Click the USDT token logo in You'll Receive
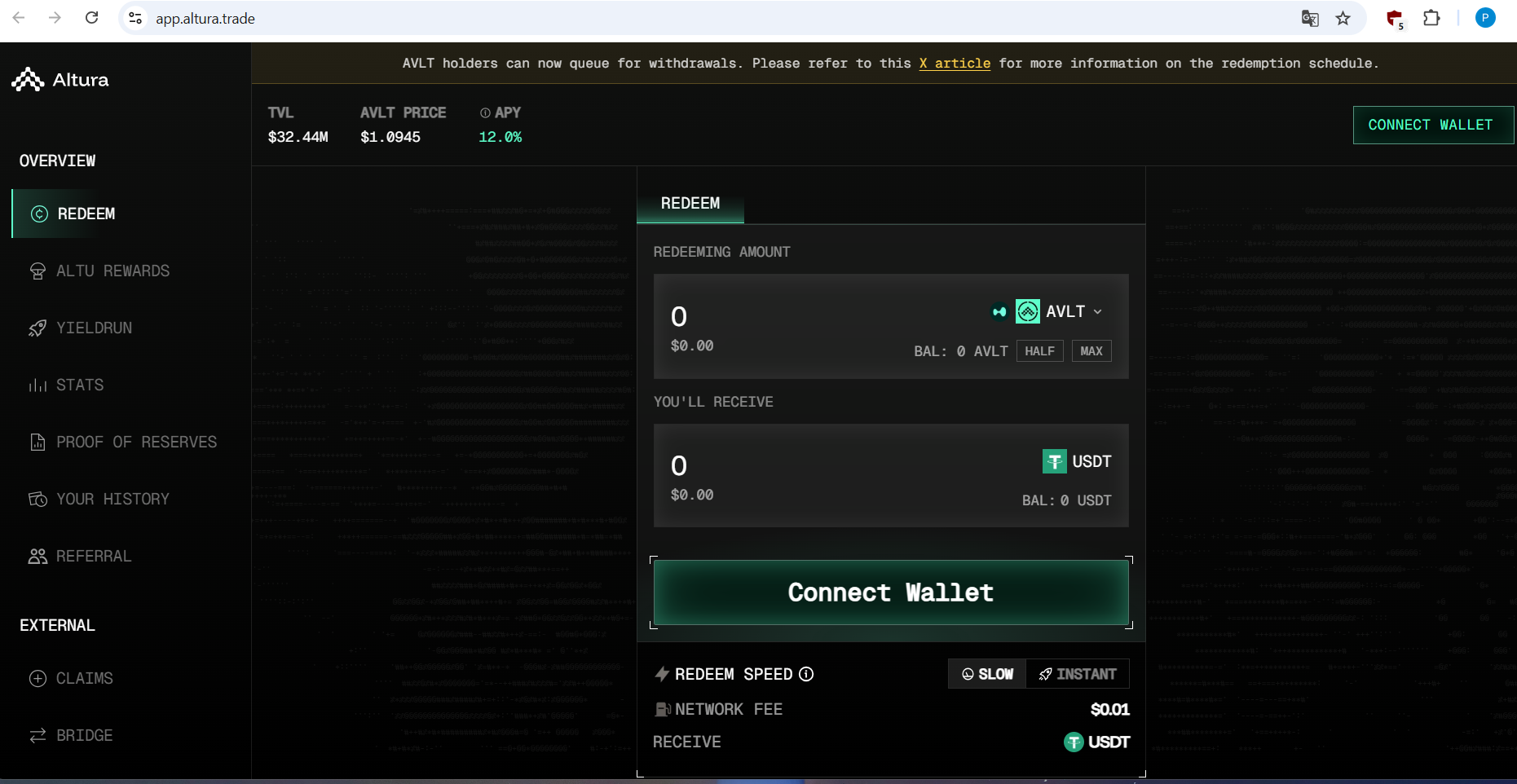Viewport: 1517px width, 784px height. [x=1055, y=461]
